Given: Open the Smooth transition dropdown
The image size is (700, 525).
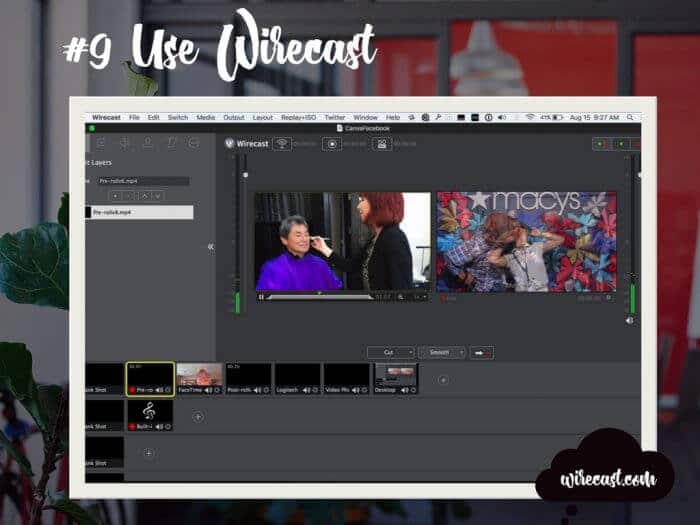Looking at the screenshot, I should click(x=441, y=353).
